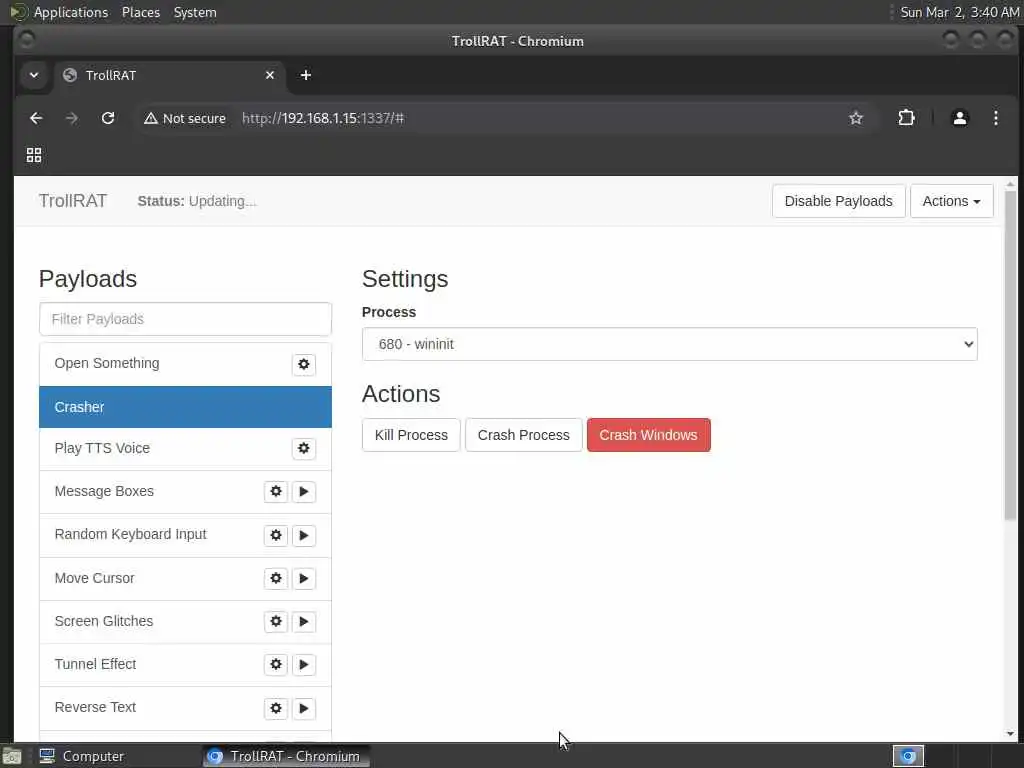This screenshot has width=1024, height=768.
Task: Focus the Filter Payloads input field
Action: (x=185, y=319)
